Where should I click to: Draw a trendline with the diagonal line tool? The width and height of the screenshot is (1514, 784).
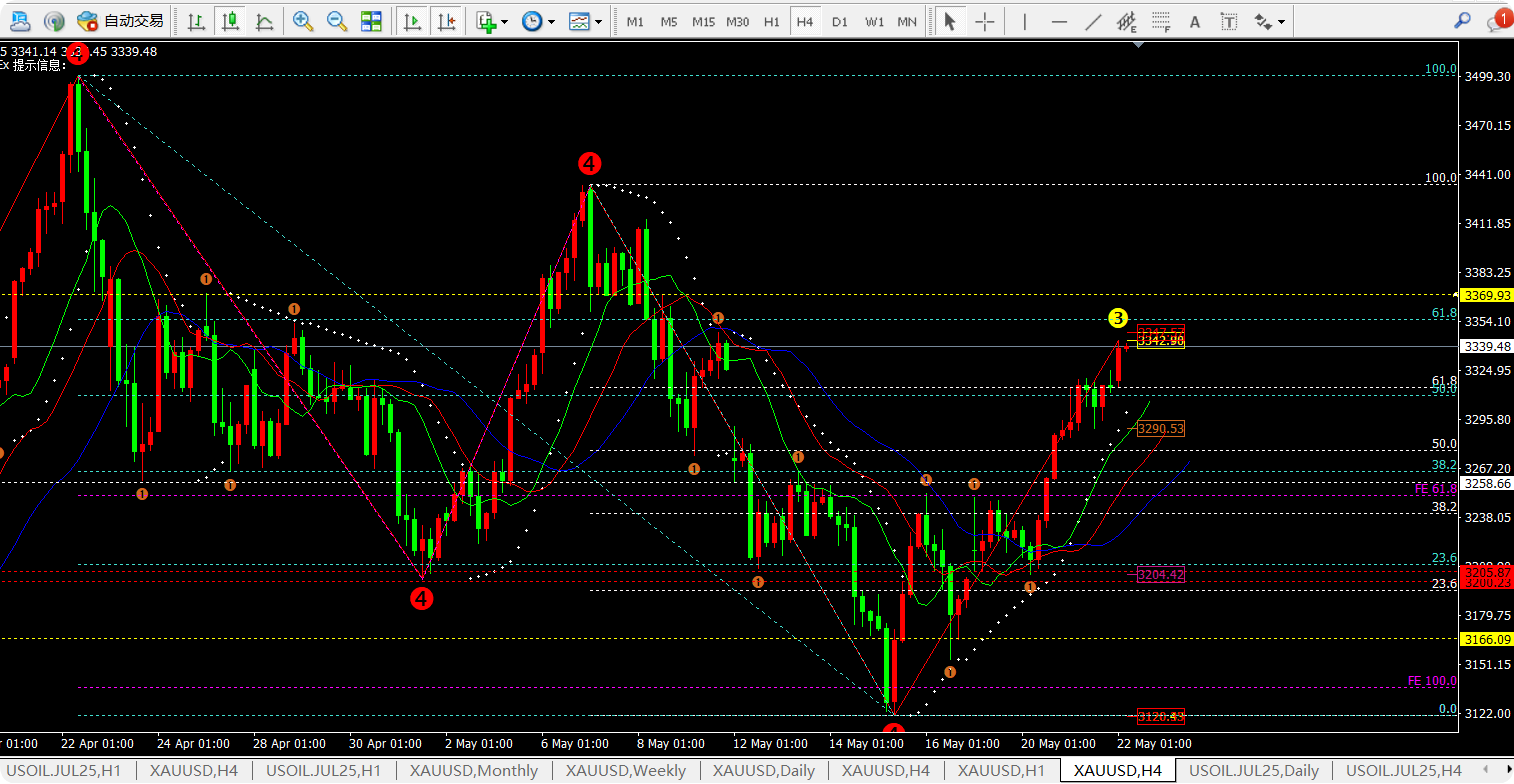tap(1093, 21)
